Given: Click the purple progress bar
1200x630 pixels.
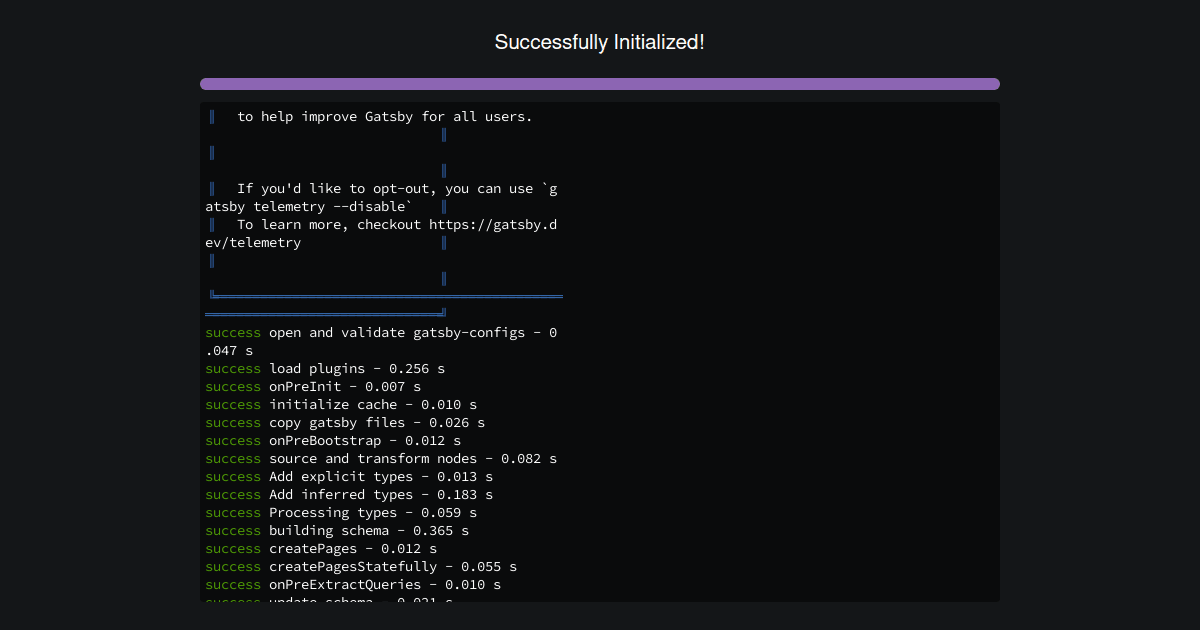Looking at the screenshot, I should (x=599, y=83).
